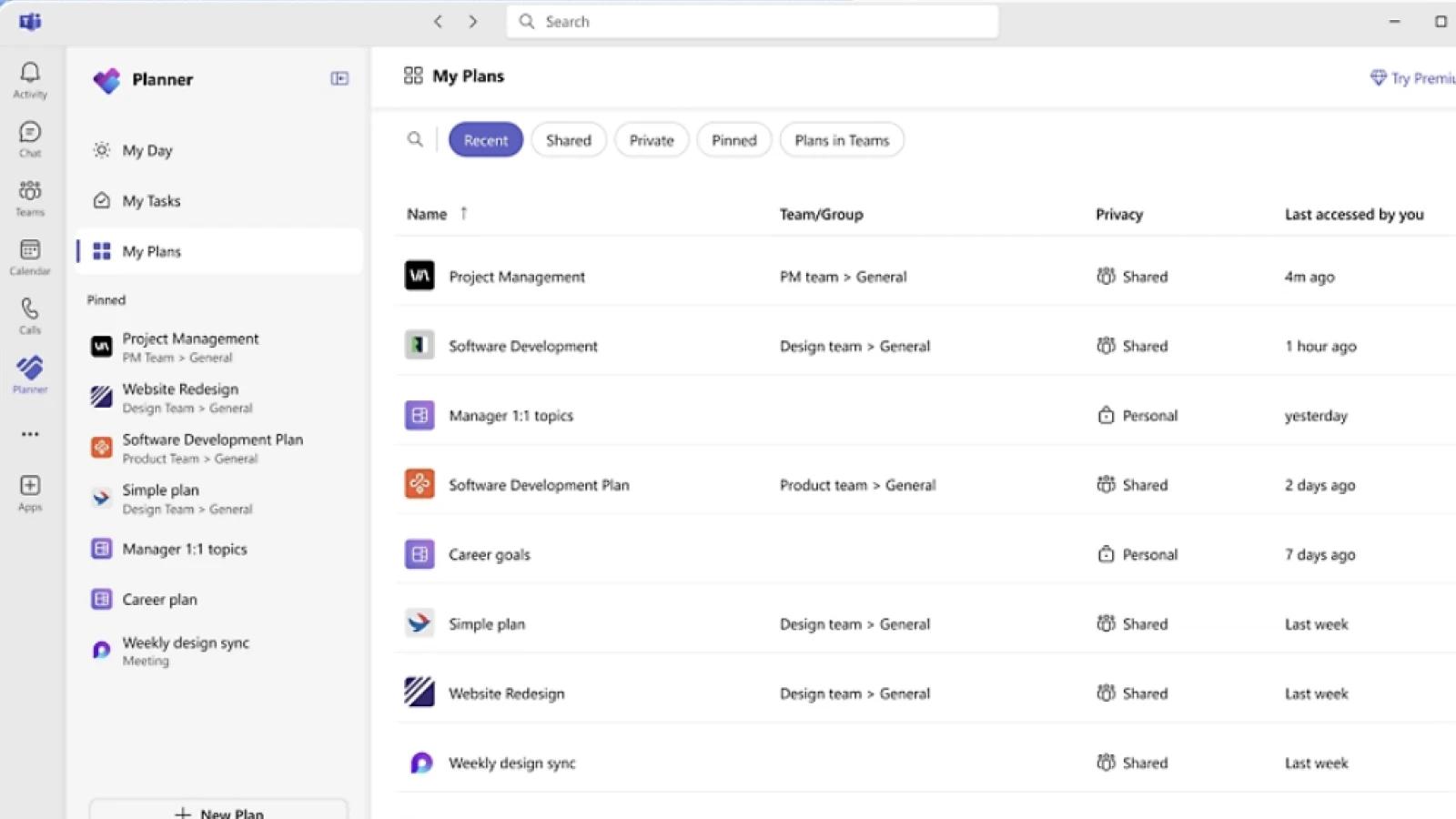Click the 'Product team > General' cell
Screen dimensions: 1456x819
(x=857, y=485)
